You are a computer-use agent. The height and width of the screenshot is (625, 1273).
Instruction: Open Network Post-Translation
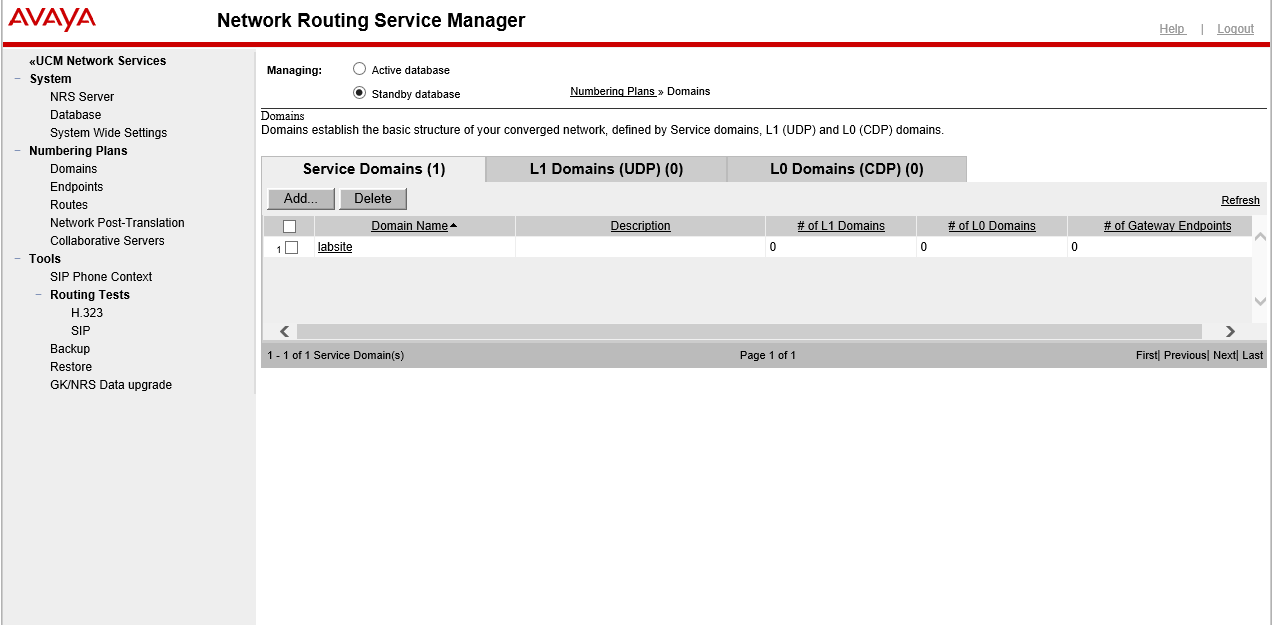(x=118, y=223)
